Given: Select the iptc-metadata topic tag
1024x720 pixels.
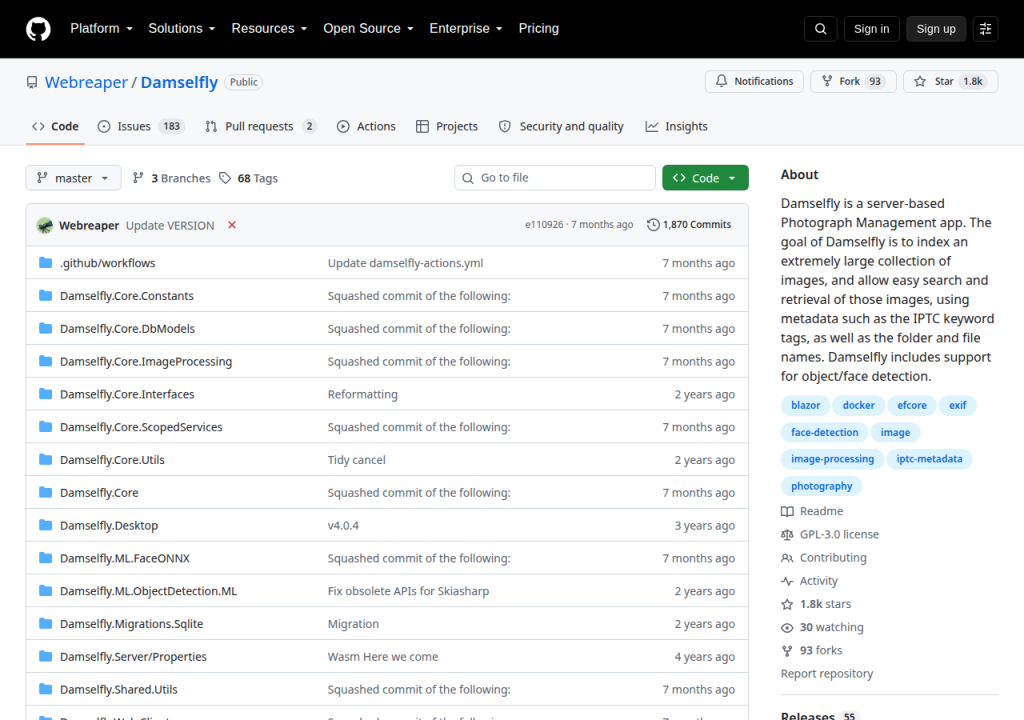Looking at the screenshot, I should (x=929, y=459).
